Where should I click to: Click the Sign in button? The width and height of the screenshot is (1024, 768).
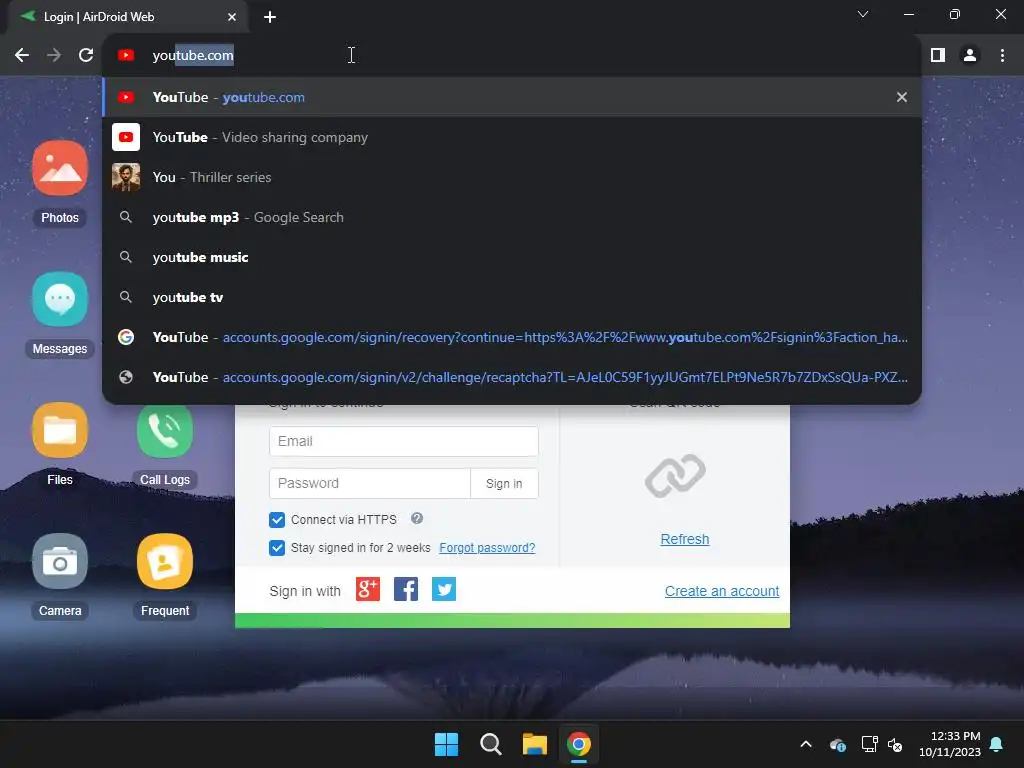504,483
